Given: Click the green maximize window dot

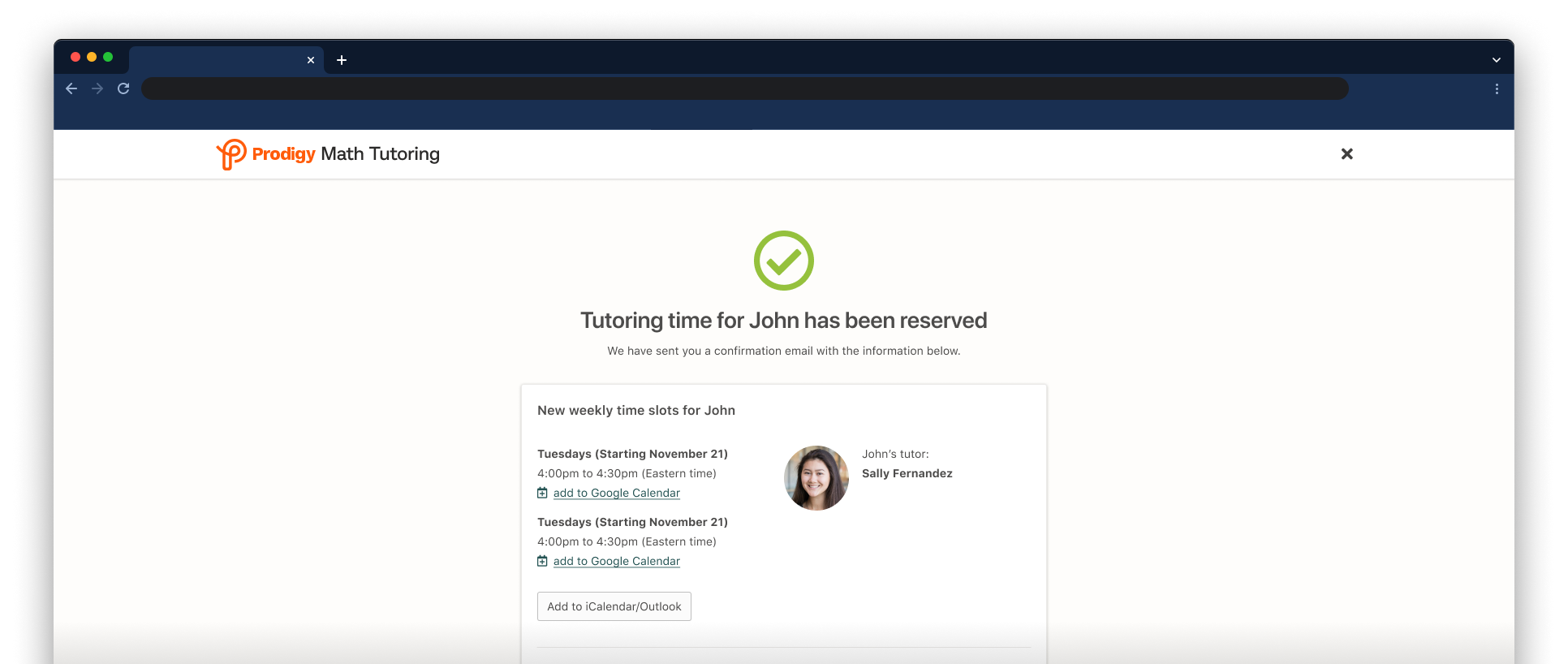Looking at the screenshot, I should [108, 57].
